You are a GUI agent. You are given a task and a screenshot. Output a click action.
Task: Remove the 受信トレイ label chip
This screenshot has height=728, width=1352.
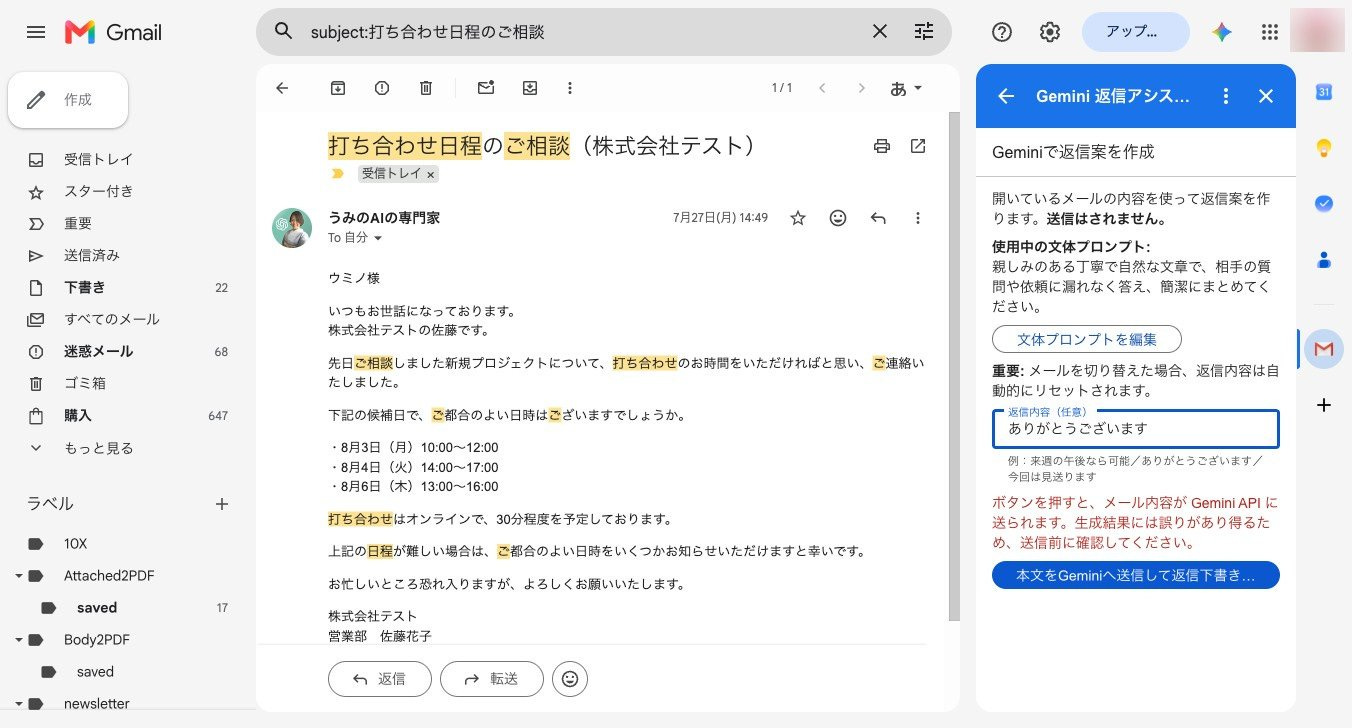(431, 174)
